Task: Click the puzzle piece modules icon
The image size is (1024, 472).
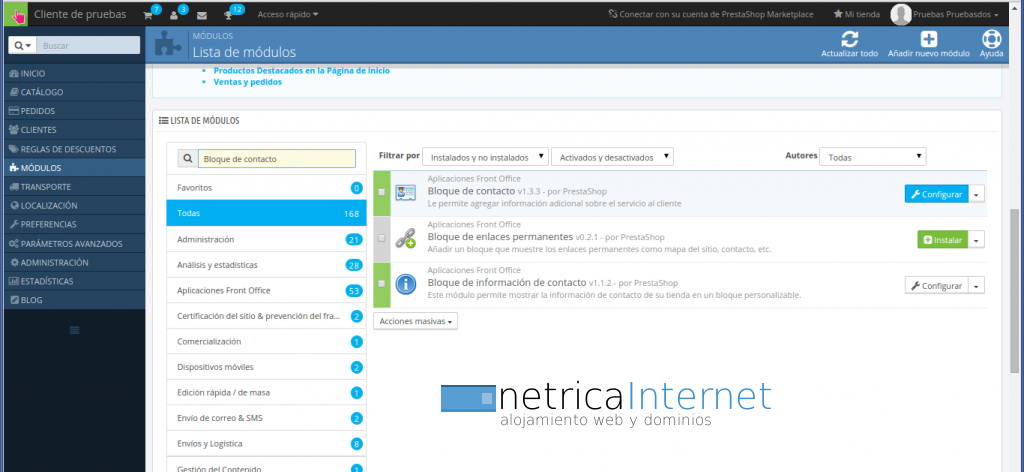Action: pos(168,44)
